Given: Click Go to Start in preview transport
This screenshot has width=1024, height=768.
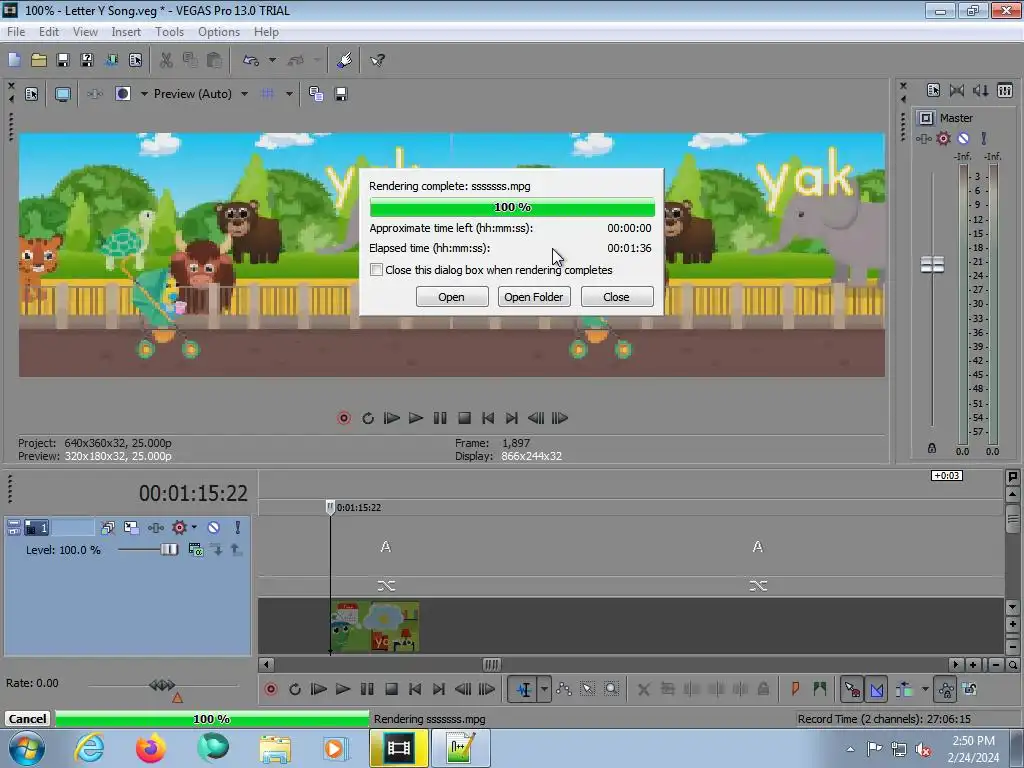Looking at the screenshot, I should click(488, 418).
